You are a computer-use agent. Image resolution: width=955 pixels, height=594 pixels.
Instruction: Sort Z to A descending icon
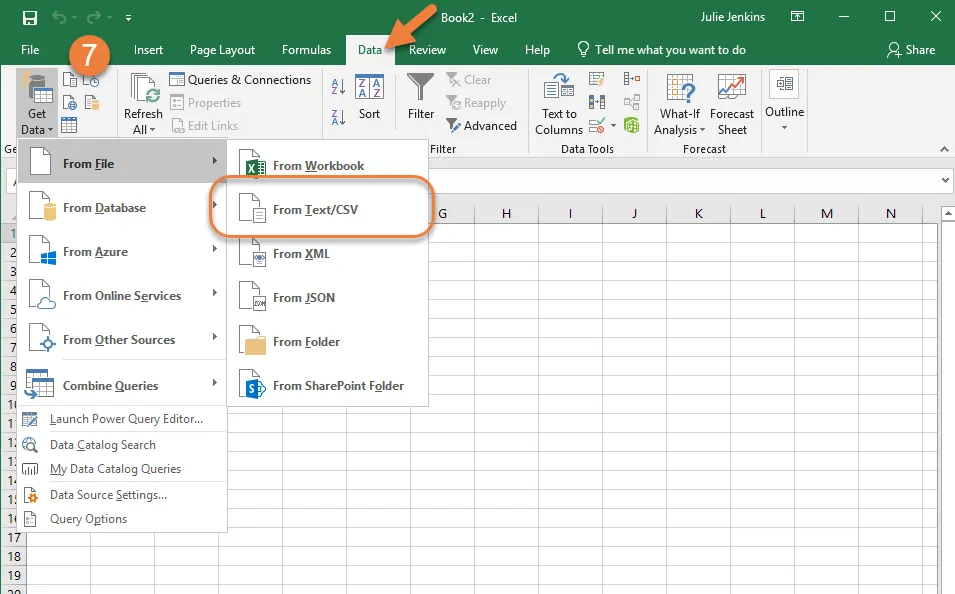click(x=338, y=117)
